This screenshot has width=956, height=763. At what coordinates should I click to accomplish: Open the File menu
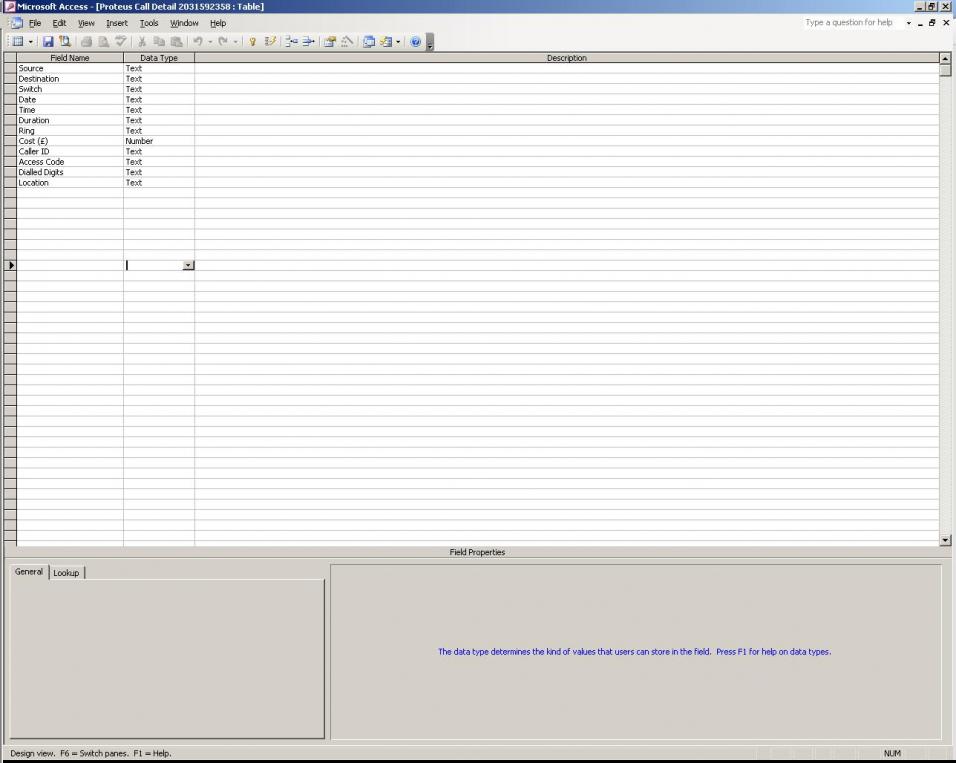tap(35, 23)
